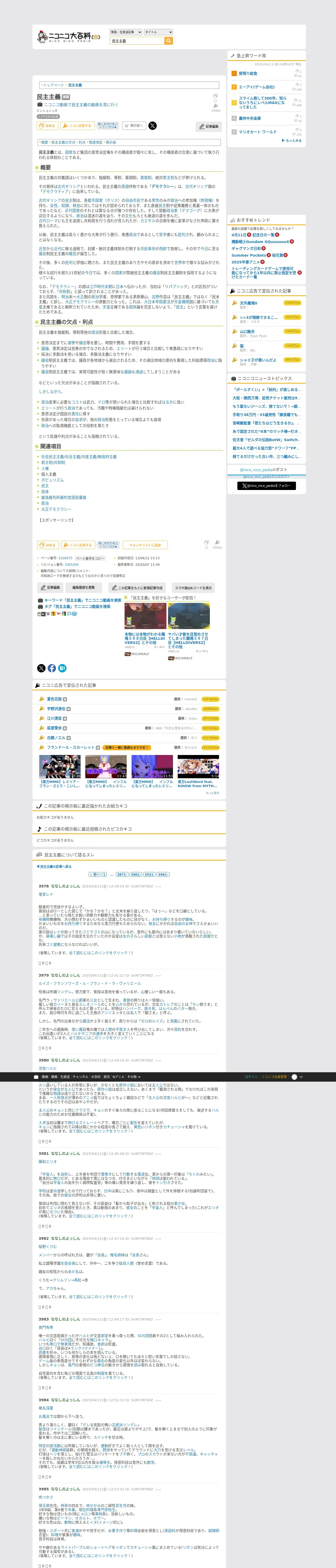Focus the search field containing 民主主義
The height and width of the screenshot is (1568, 336).
(x=137, y=41)
